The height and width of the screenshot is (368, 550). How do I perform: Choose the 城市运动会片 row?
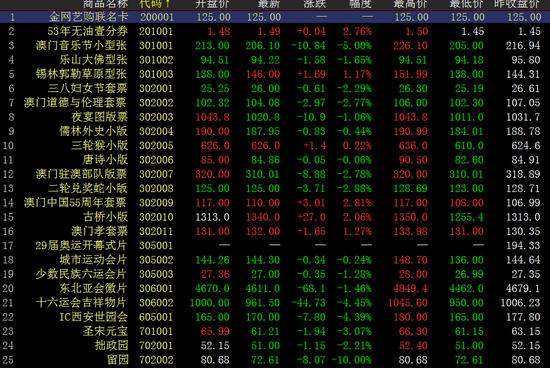(93, 260)
